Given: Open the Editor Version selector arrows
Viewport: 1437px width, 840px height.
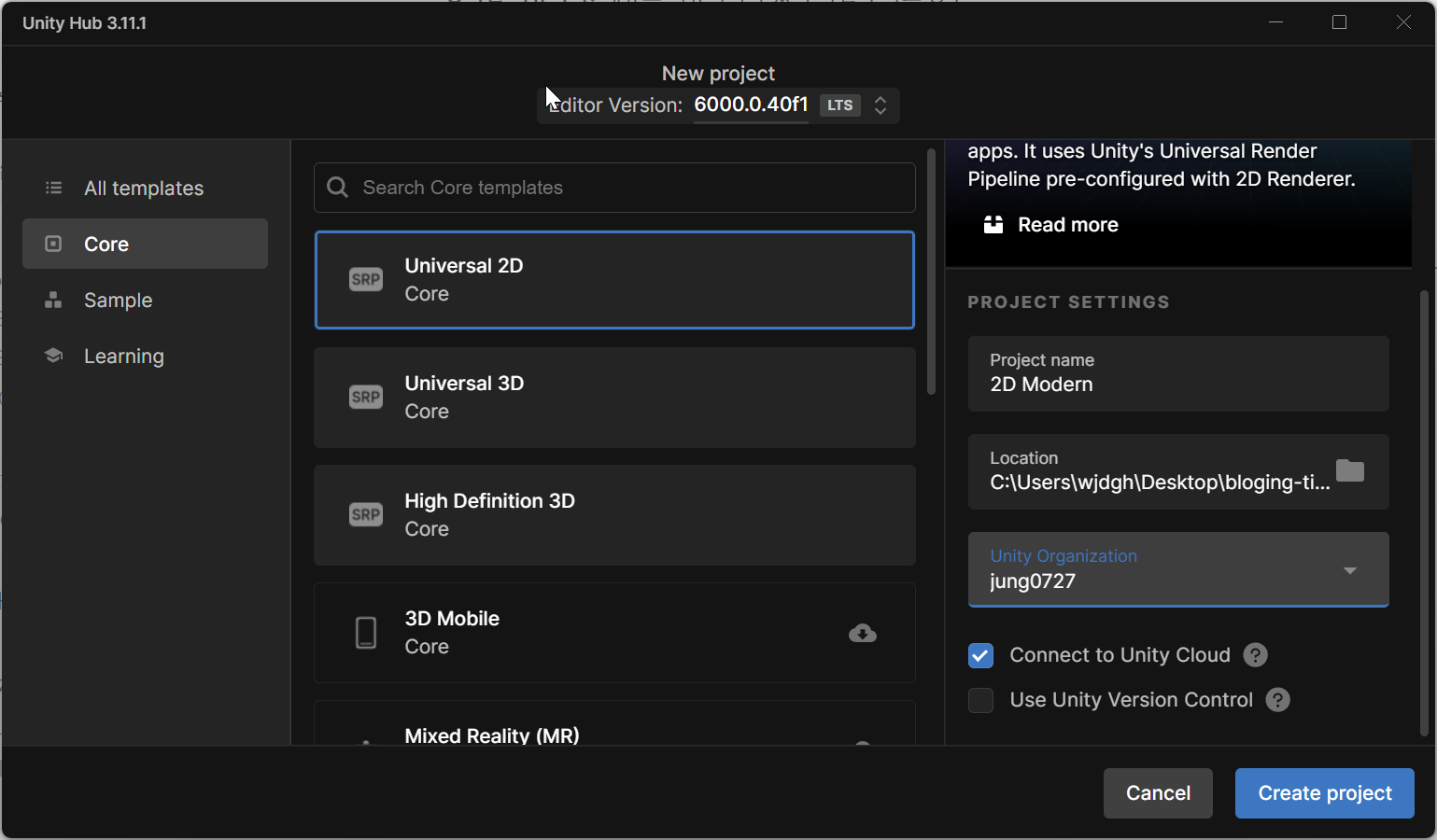Looking at the screenshot, I should coord(881,105).
